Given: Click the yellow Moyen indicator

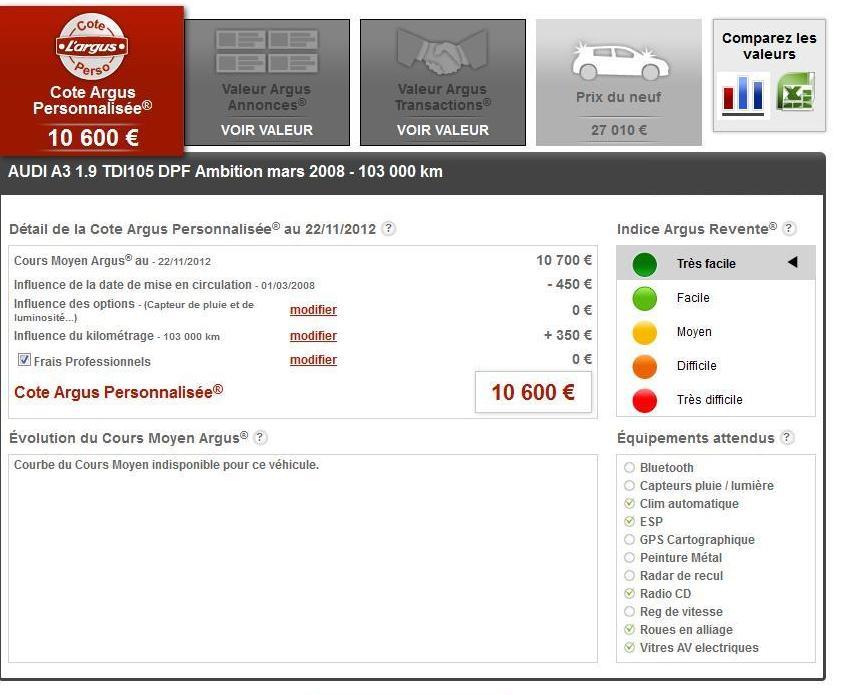Looking at the screenshot, I should [645, 333].
